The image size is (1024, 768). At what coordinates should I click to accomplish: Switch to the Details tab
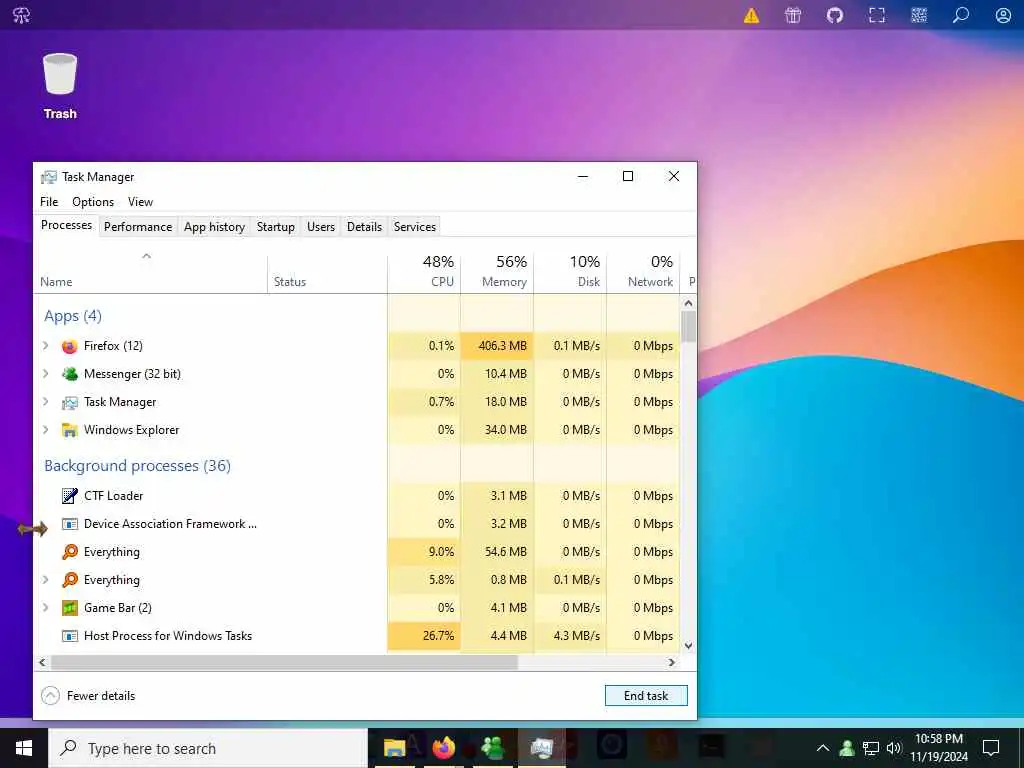[364, 227]
